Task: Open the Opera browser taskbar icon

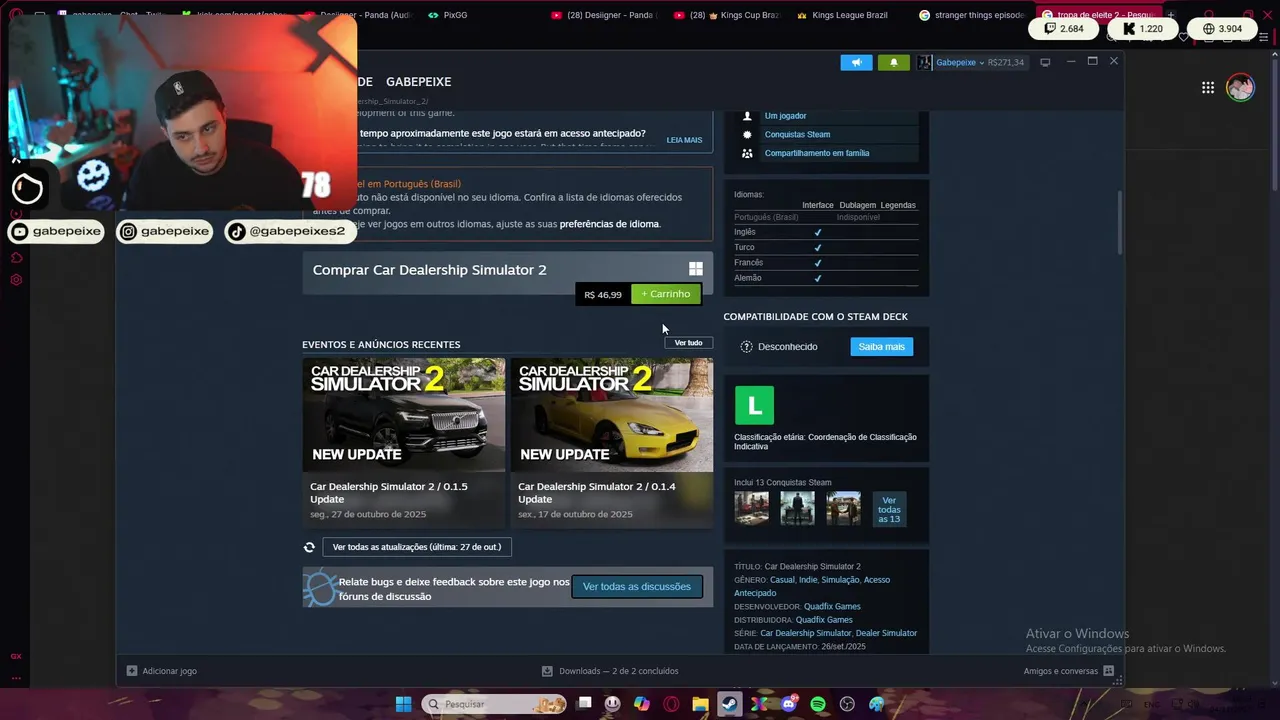Action: point(671,704)
